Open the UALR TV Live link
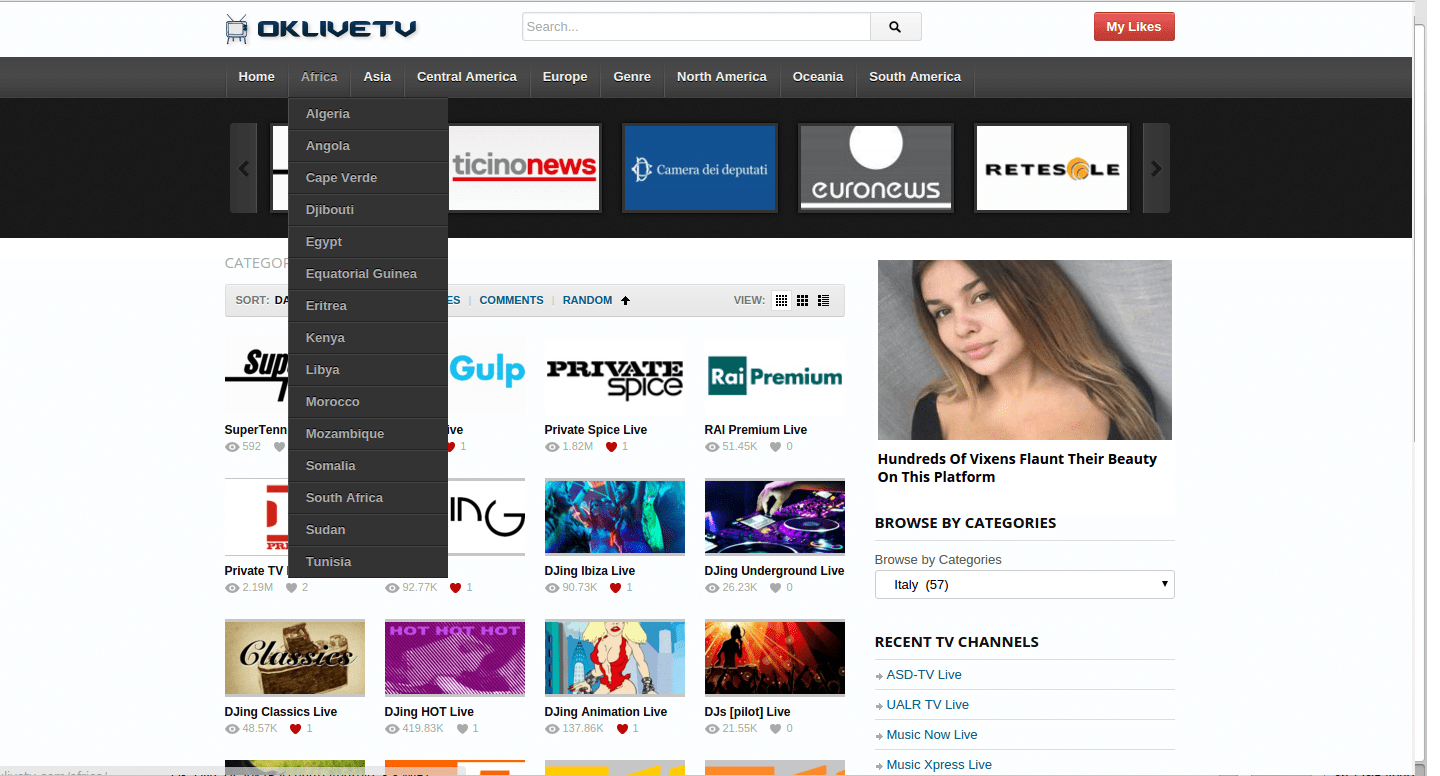The height and width of the screenshot is (776, 1440). pyautogui.click(x=927, y=705)
